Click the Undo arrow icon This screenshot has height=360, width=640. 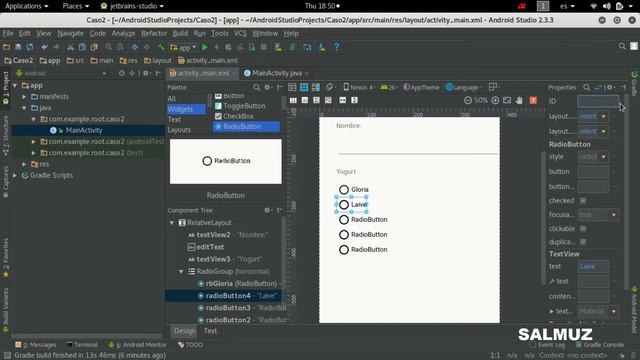coord(44,47)
